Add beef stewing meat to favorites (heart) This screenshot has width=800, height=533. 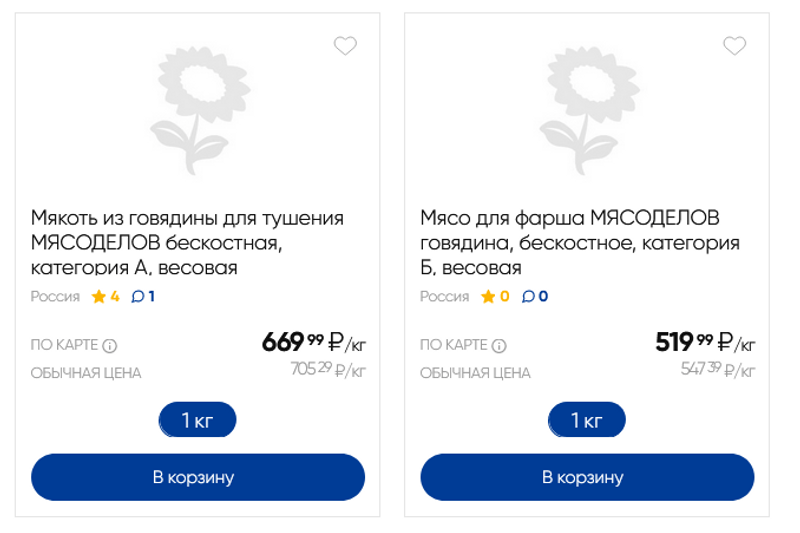(345, 46)
